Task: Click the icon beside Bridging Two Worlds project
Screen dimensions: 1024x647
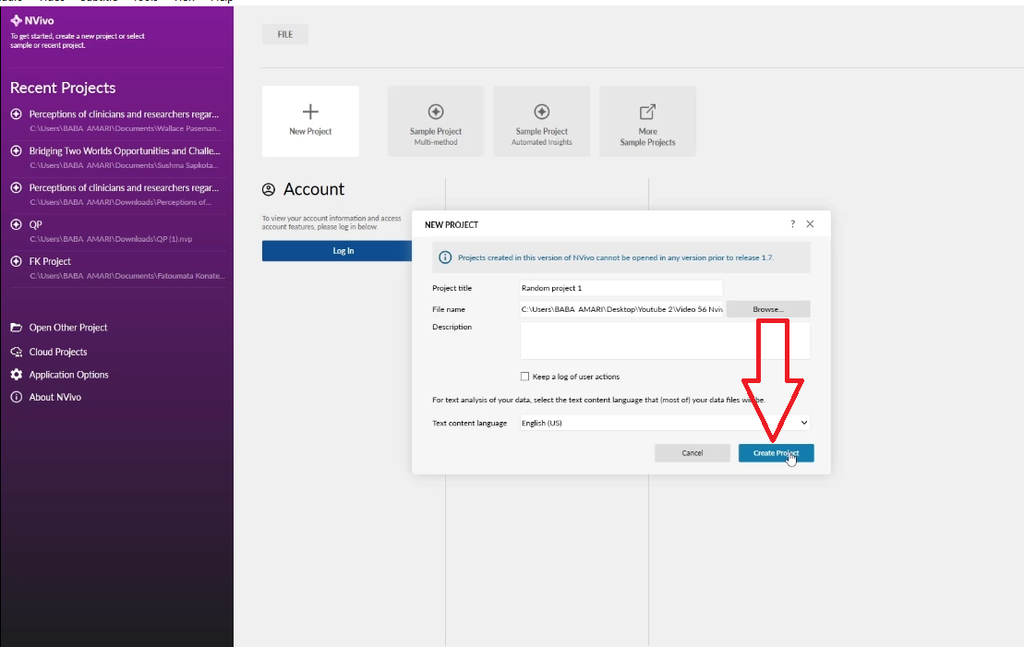Action: point(16,151)
